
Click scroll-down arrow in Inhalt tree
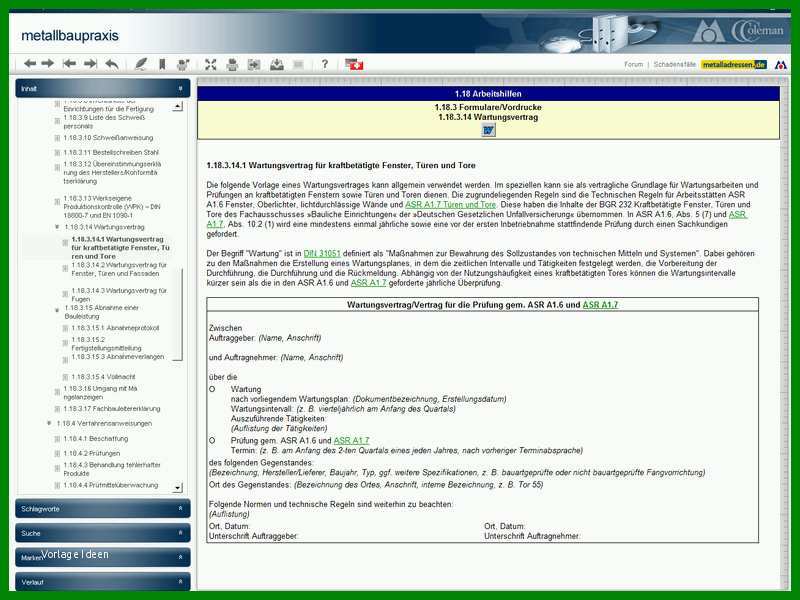[x=177, y=487]
